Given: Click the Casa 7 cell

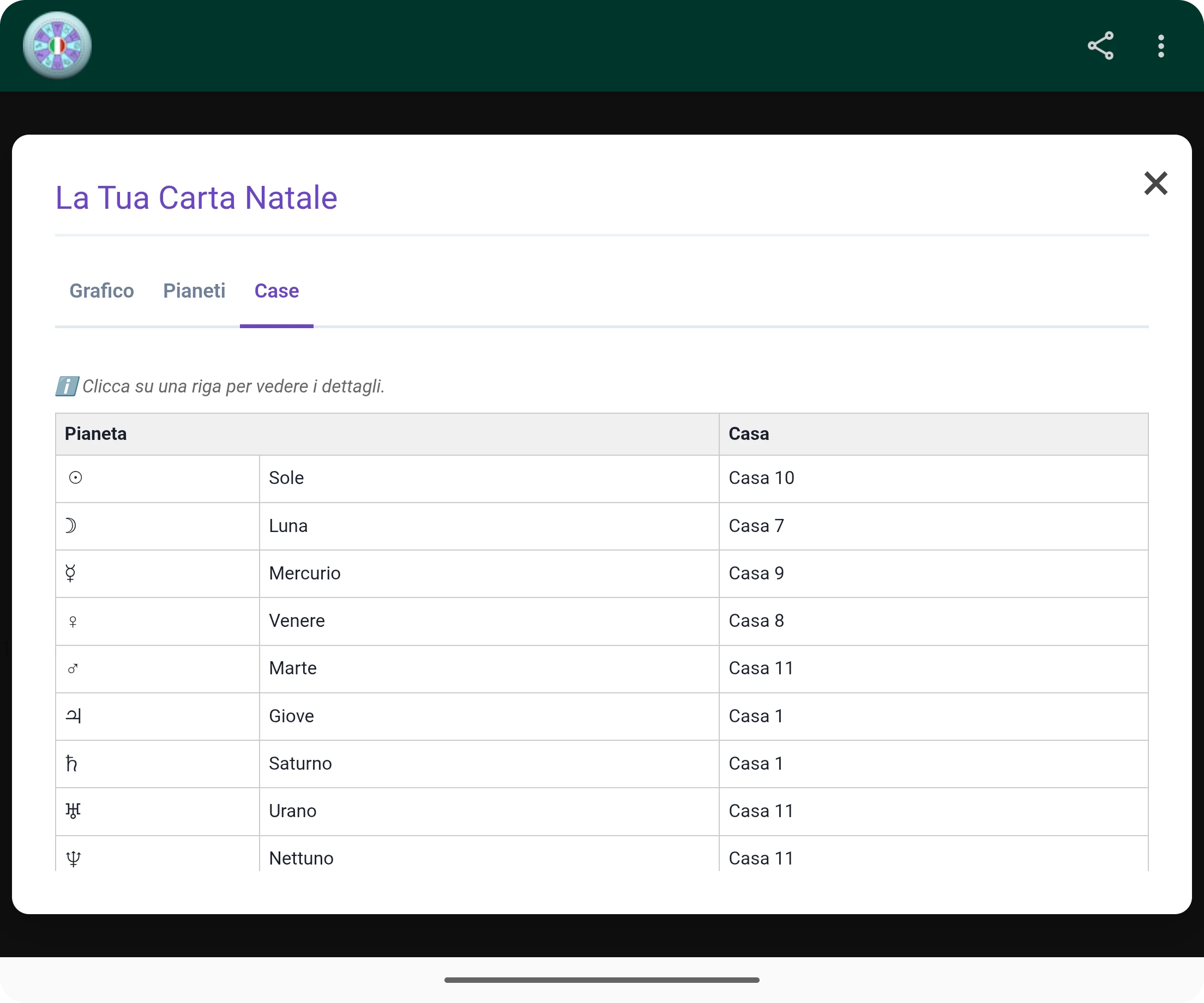Looking at the screenshot, I should 934,526.
